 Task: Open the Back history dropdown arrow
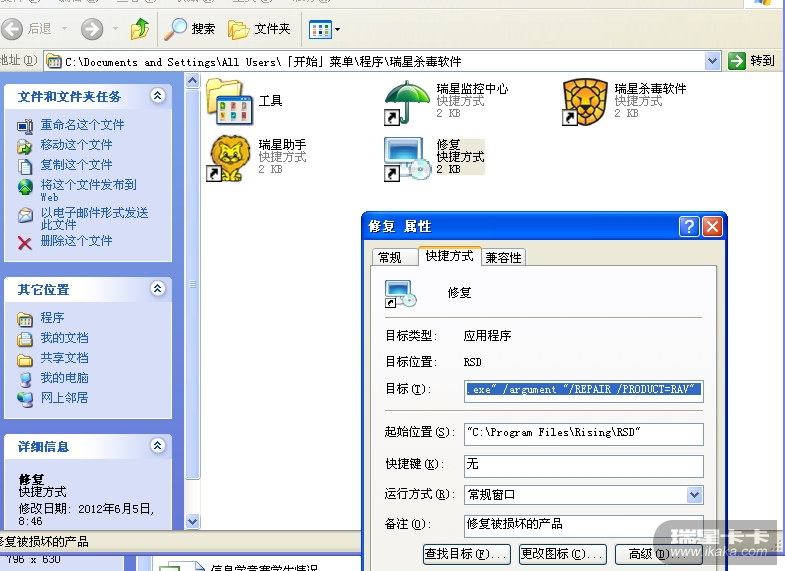pos(64,29)
